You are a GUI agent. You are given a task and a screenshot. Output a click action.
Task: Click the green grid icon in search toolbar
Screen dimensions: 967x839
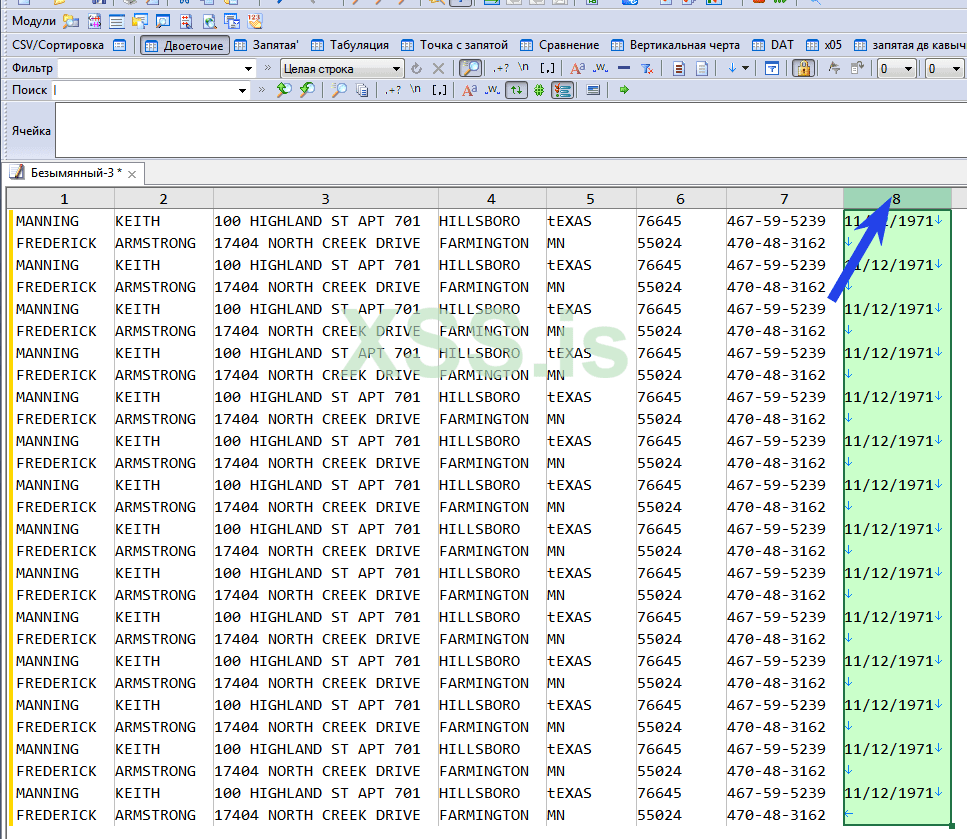point(539,90)
